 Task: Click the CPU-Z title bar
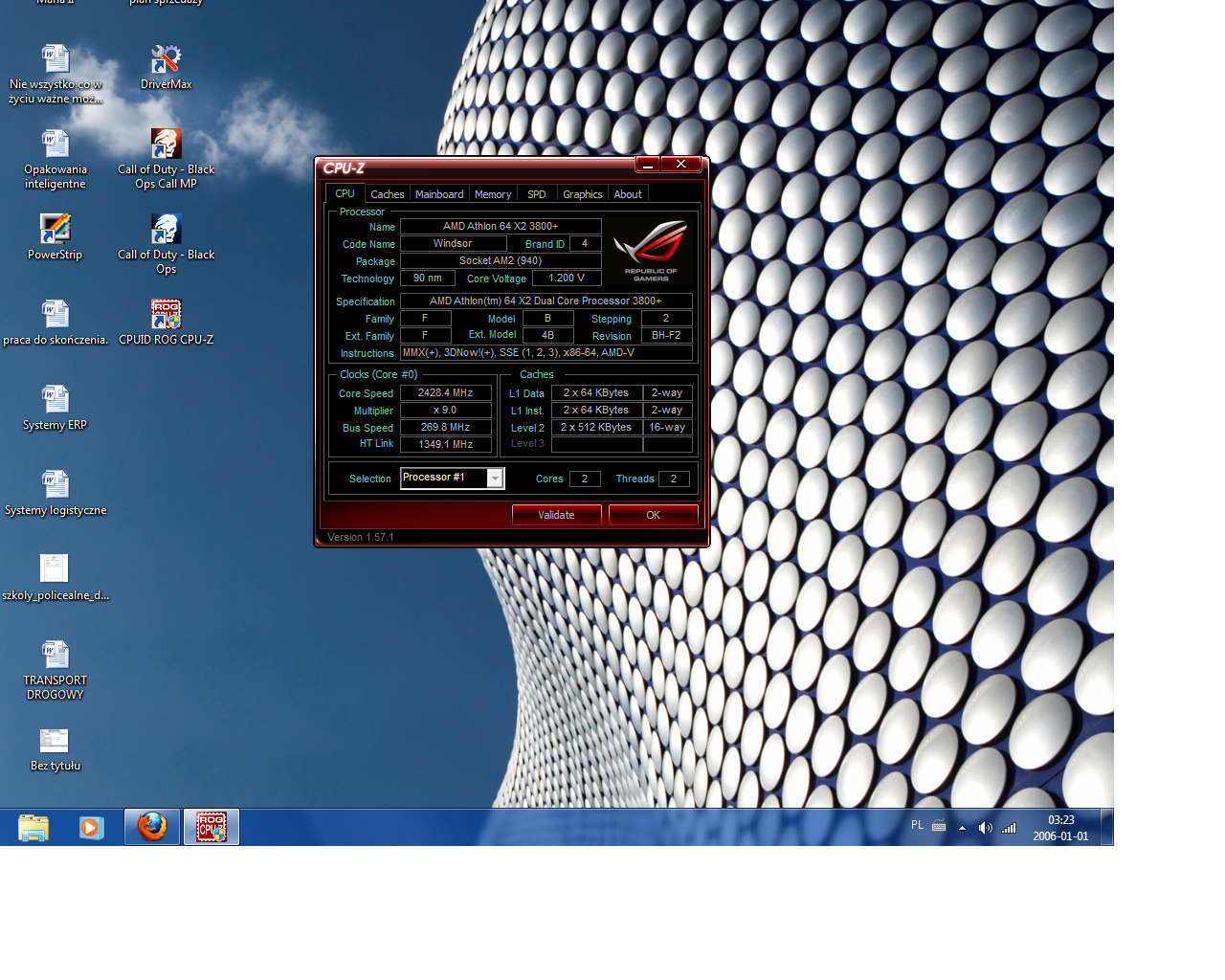point(477,167)
